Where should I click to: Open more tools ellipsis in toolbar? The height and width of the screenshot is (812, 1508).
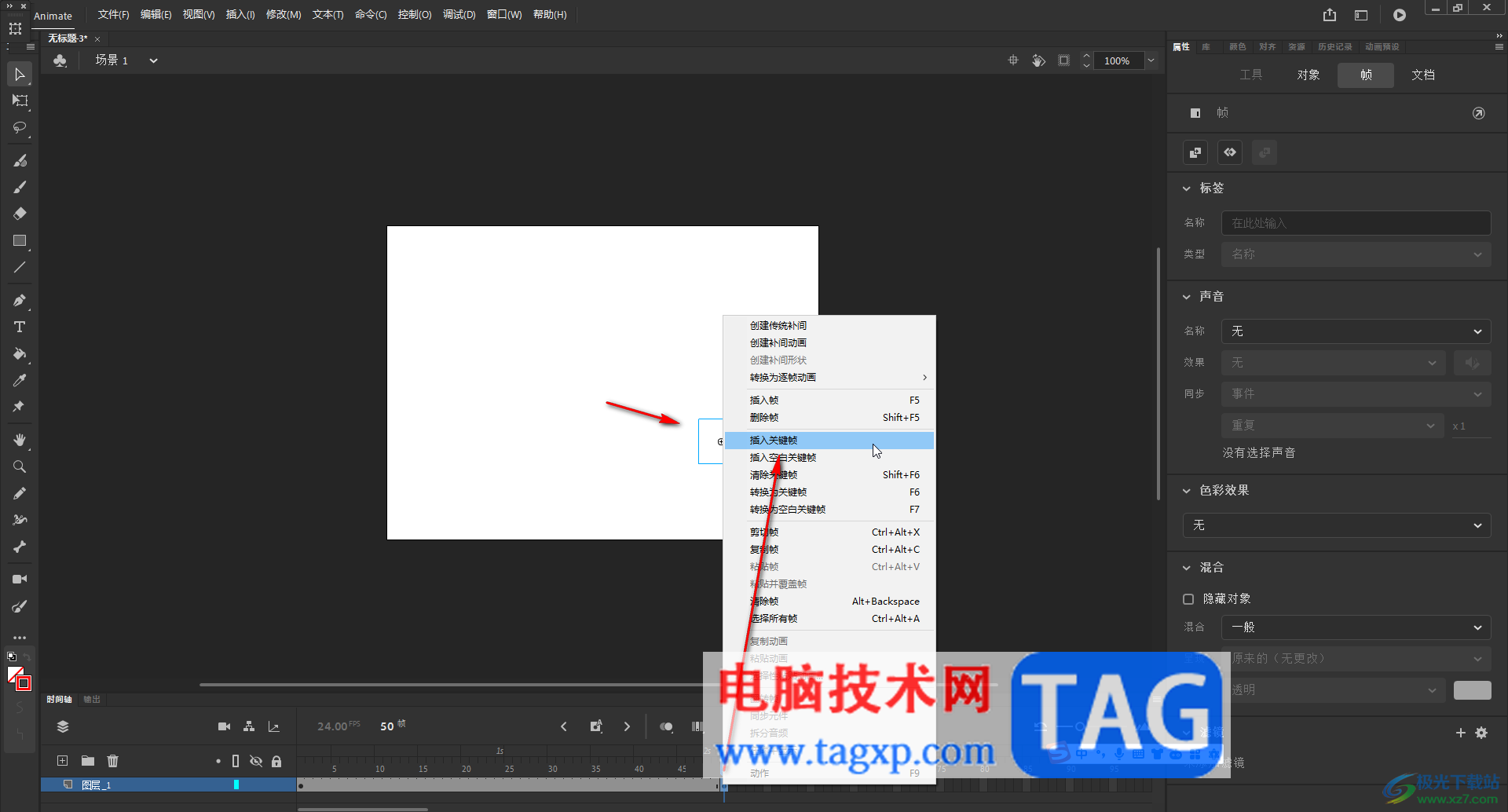20,638
